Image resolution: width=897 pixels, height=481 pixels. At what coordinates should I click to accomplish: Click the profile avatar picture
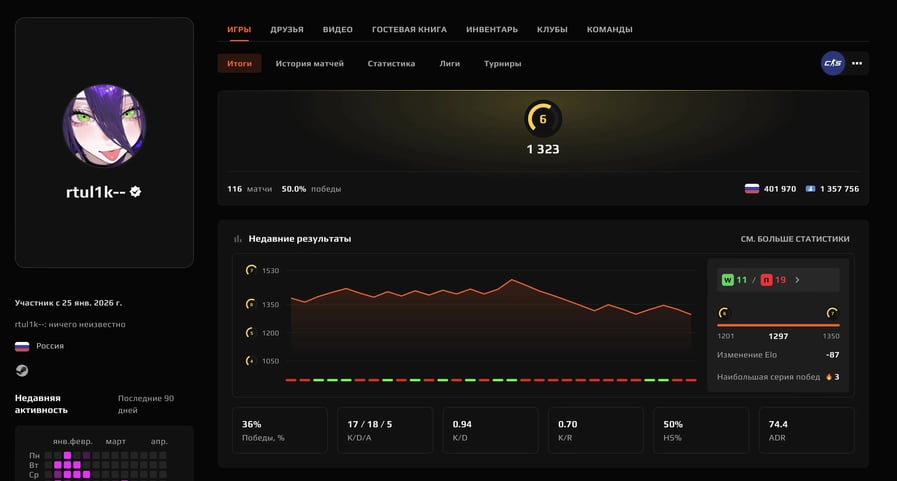[x=104, y=126]
